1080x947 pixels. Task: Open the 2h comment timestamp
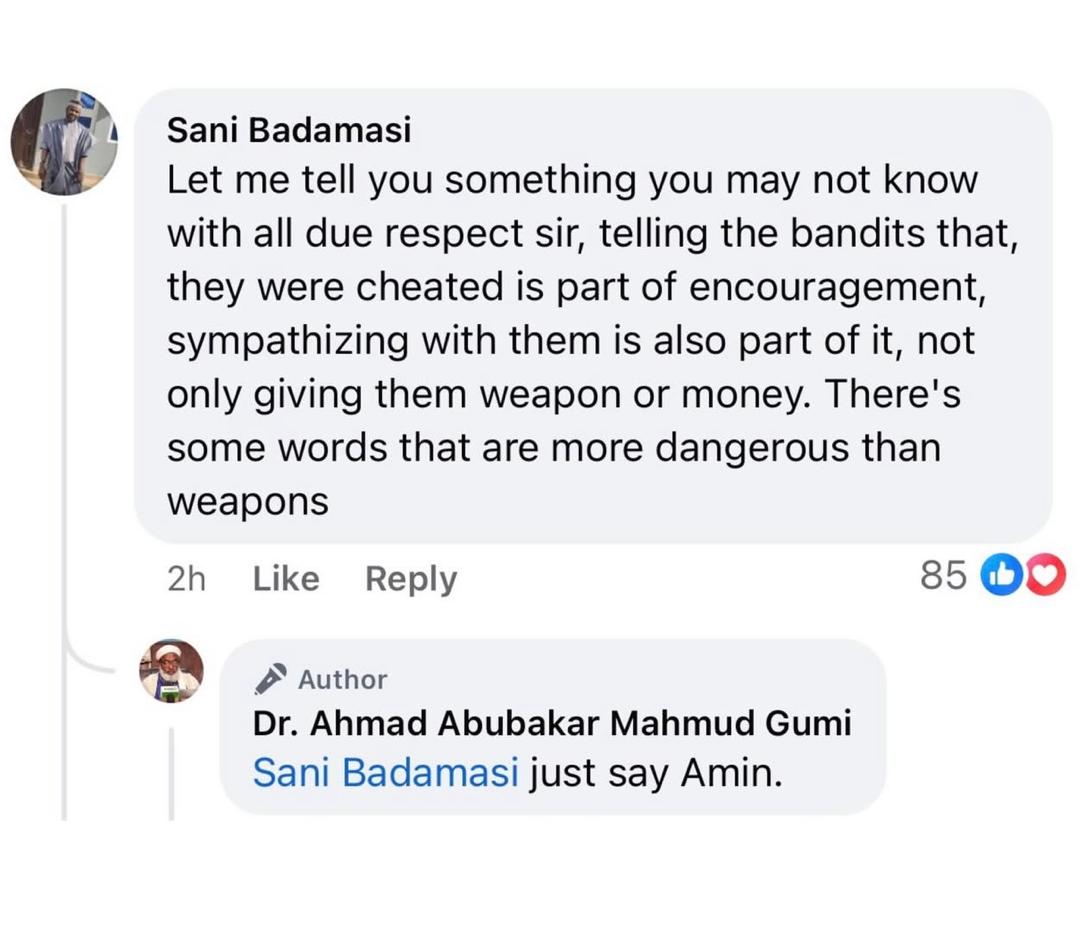[186, 578]
